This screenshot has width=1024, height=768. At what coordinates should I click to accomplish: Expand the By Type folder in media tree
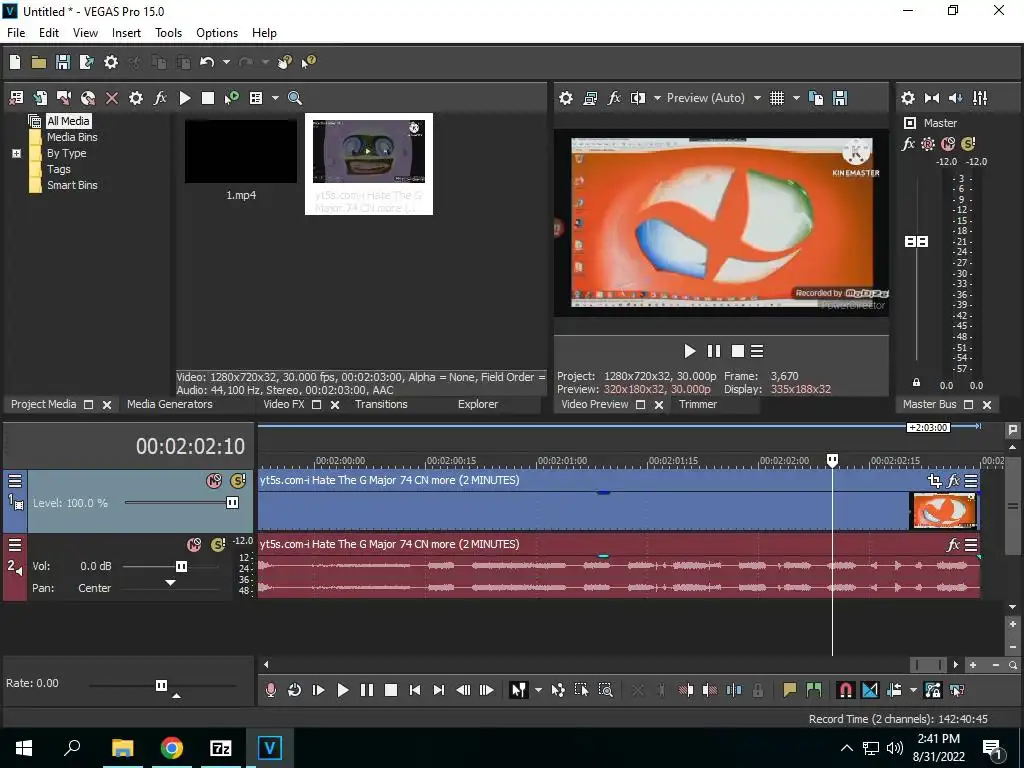(x=16, y=153)
